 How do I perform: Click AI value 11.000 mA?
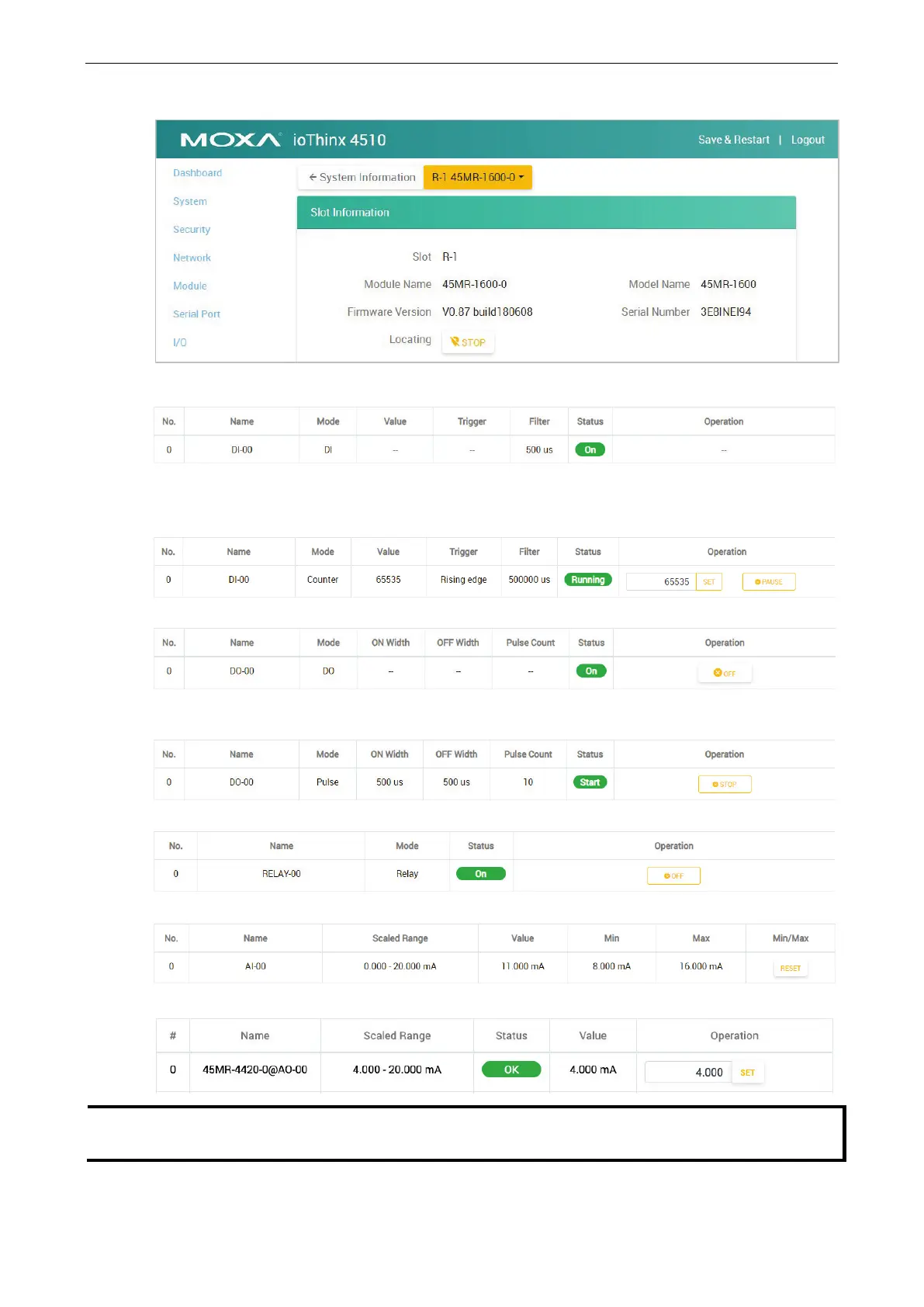(523, 966)
